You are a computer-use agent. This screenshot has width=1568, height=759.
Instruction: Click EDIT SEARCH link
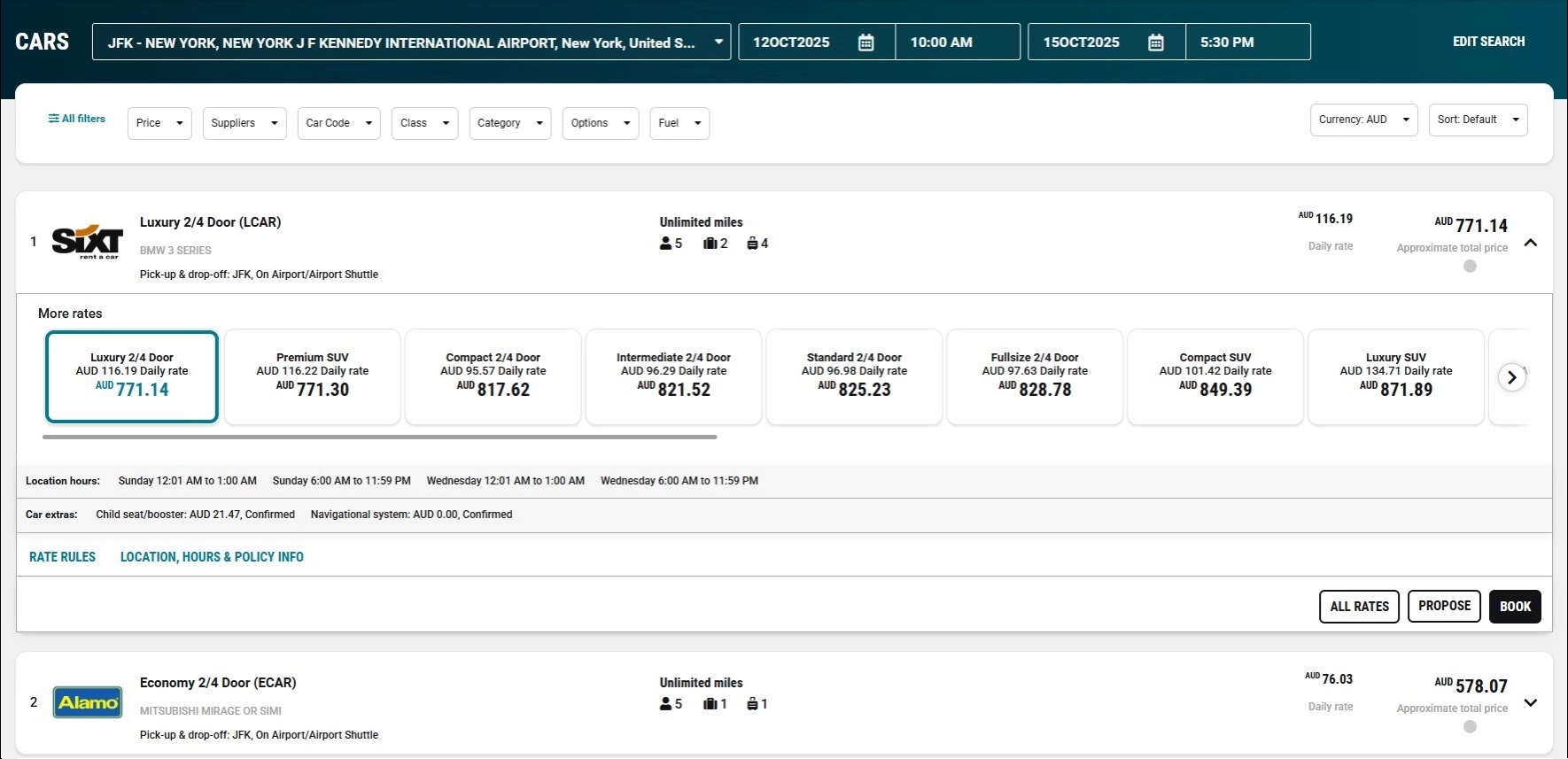(x=1488, y=42)
